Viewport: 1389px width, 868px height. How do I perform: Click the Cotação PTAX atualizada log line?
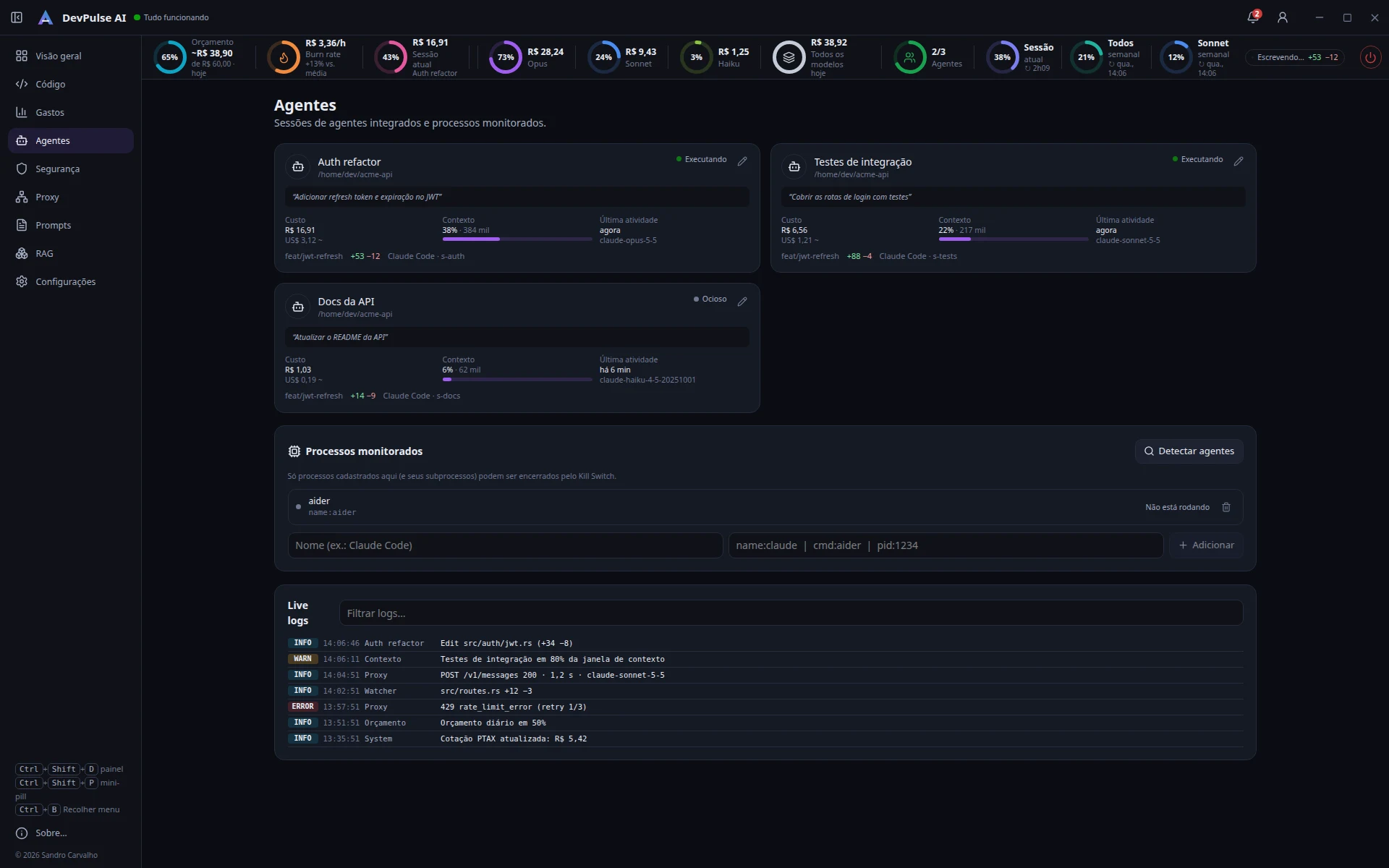[x=765, y=739]
